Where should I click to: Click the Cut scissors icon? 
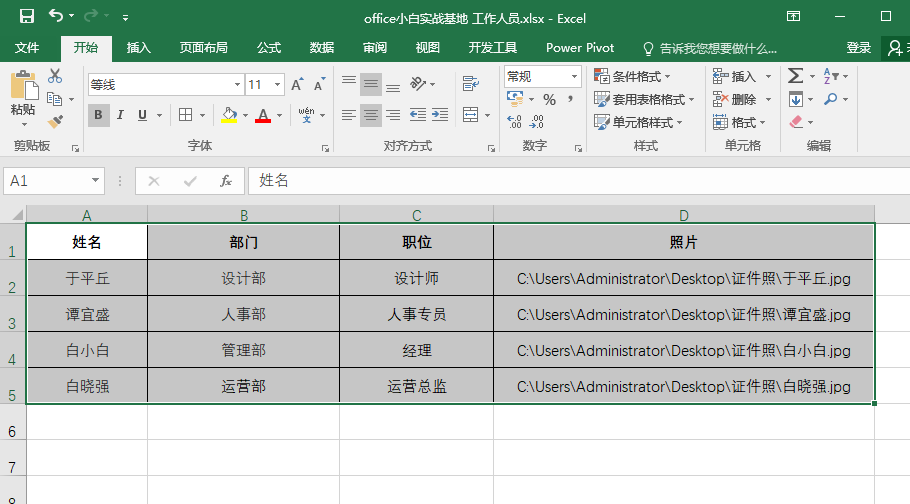pos(55,76)
